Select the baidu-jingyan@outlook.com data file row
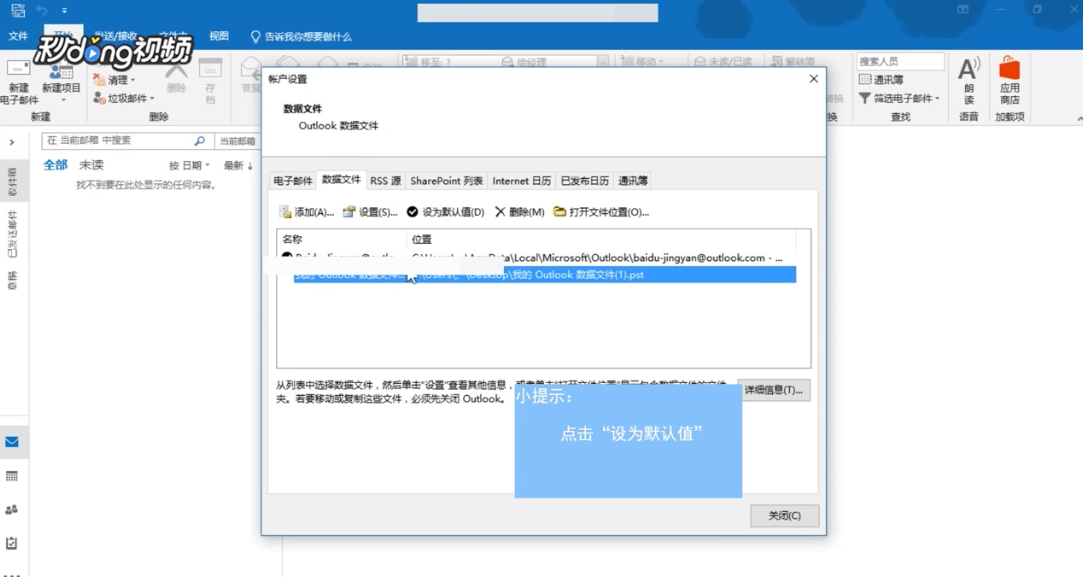The height and width of the screenshot is (577, 1083). (x=537, y=258)
